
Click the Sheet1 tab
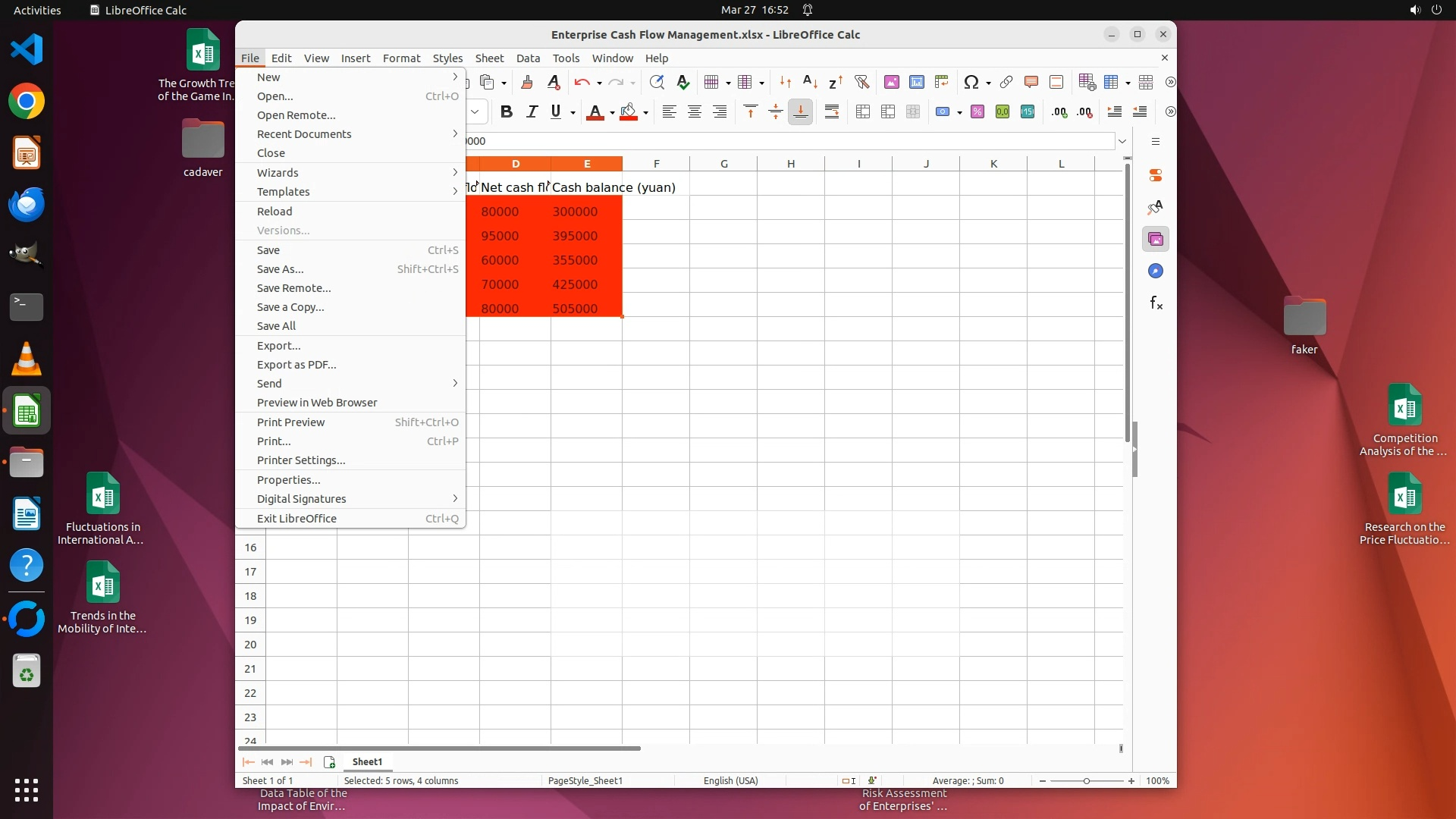click(367, 761)
